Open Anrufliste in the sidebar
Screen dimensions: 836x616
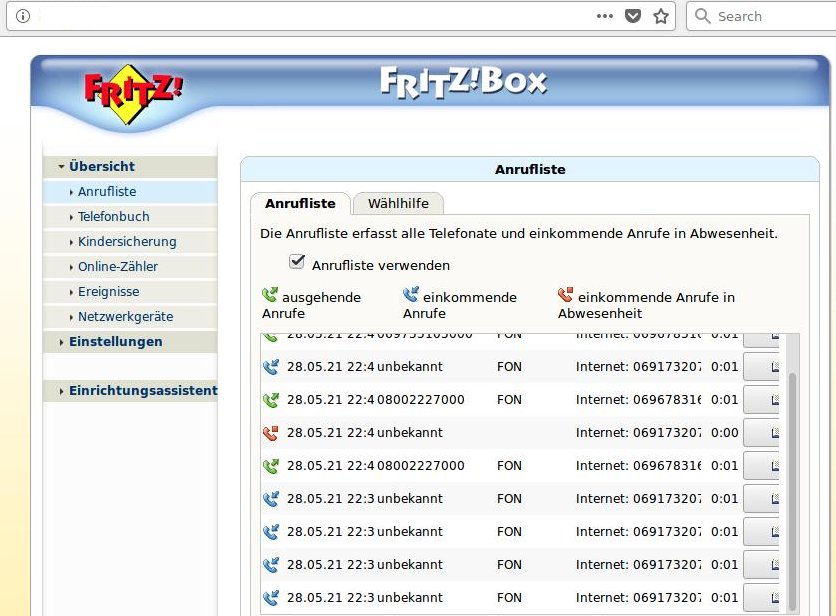click(130, 191)
